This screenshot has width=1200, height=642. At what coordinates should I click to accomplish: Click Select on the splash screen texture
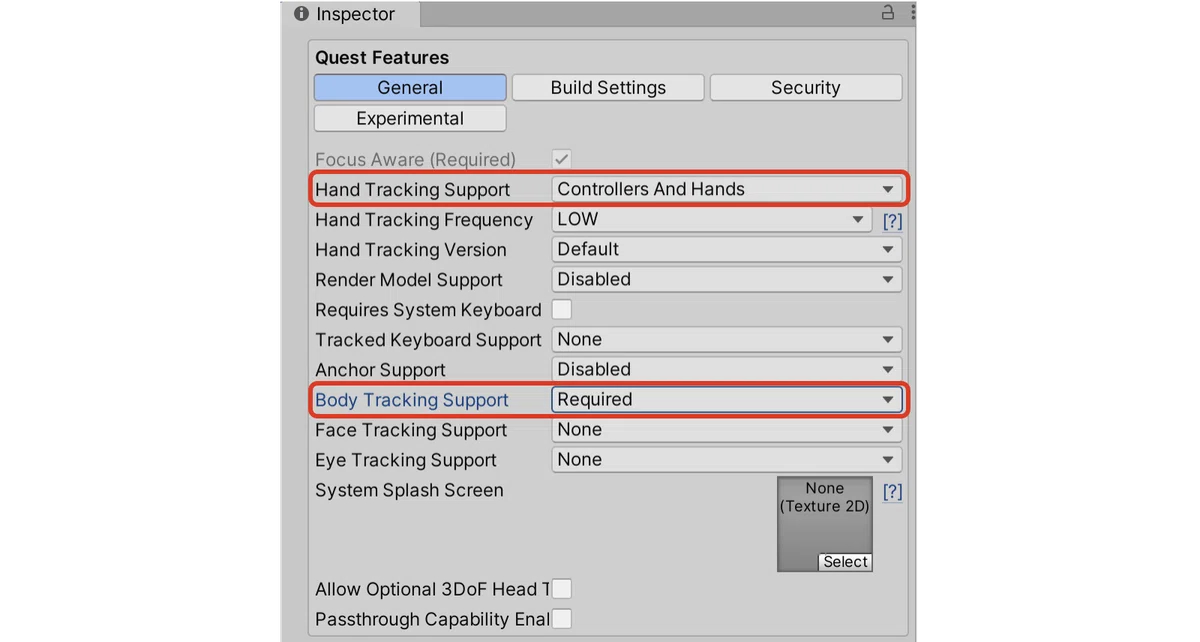click(x=845, y=562)
